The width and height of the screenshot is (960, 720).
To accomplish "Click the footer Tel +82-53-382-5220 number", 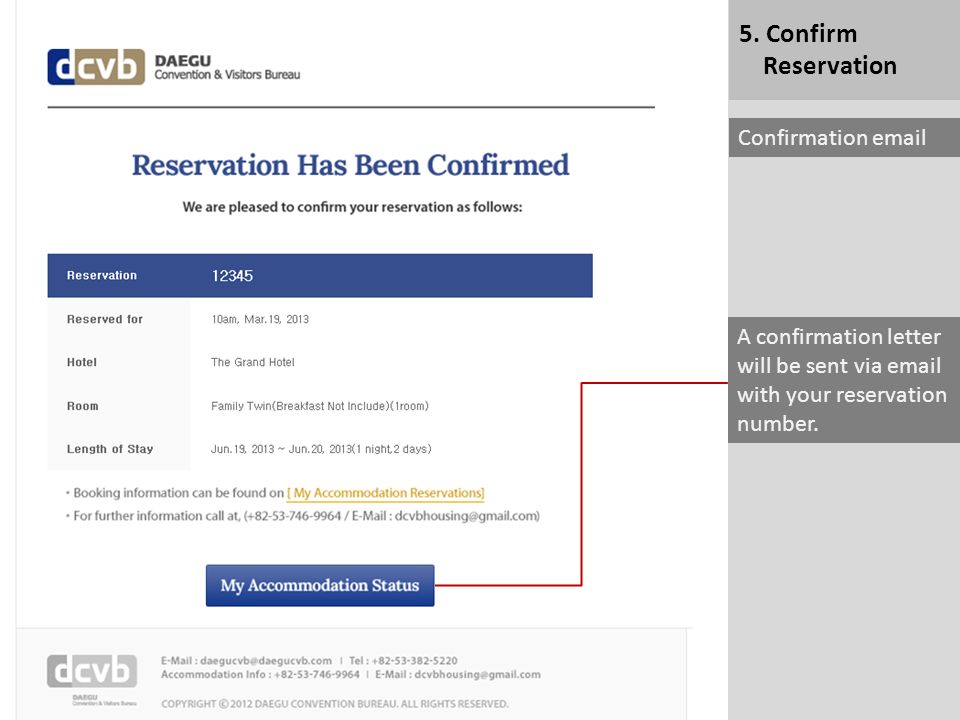I will click(x=414, y=661).
